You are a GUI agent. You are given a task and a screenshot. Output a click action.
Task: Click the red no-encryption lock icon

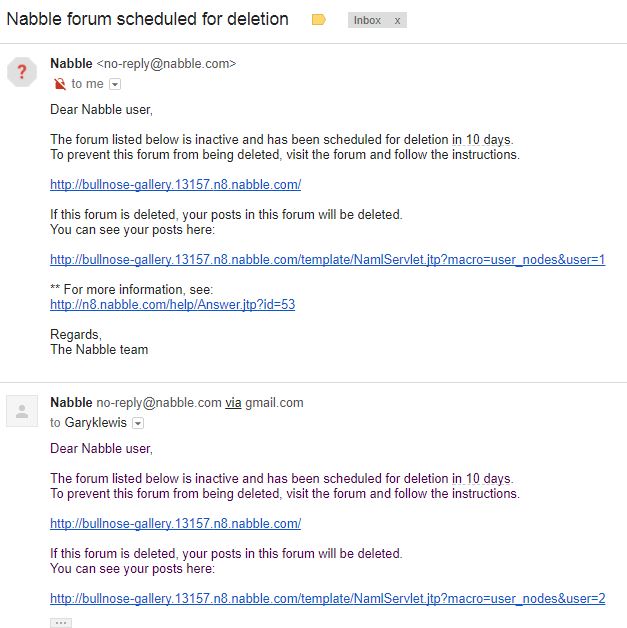pos(59,84)
